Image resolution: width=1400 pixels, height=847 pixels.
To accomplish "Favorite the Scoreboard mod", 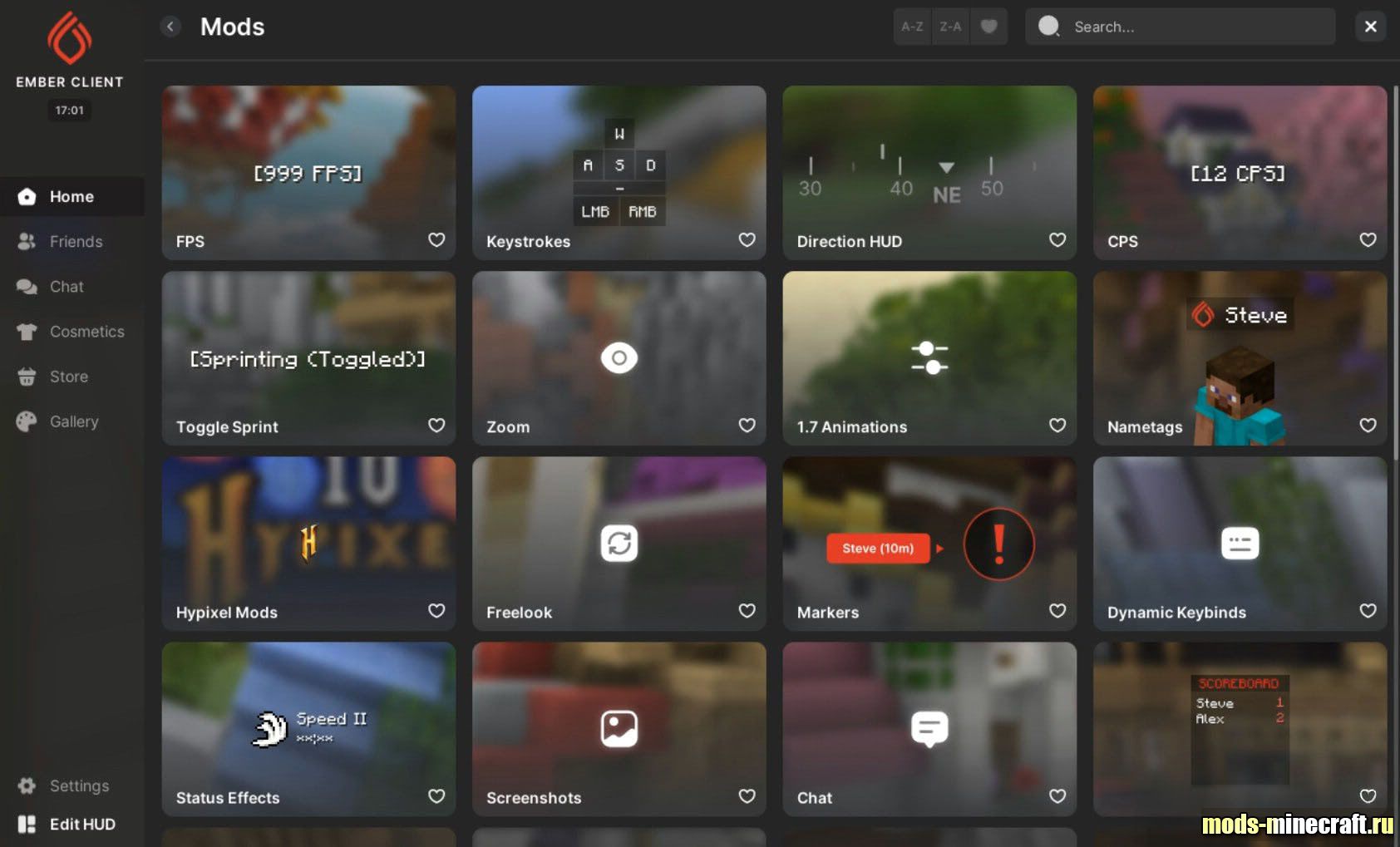I will tap(1368, 796).
